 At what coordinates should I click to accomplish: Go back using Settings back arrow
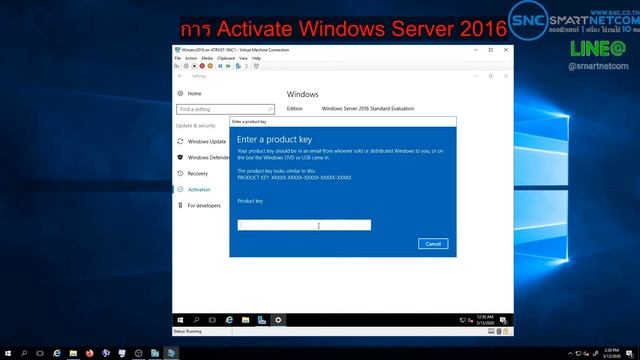[x=180, y=76]
